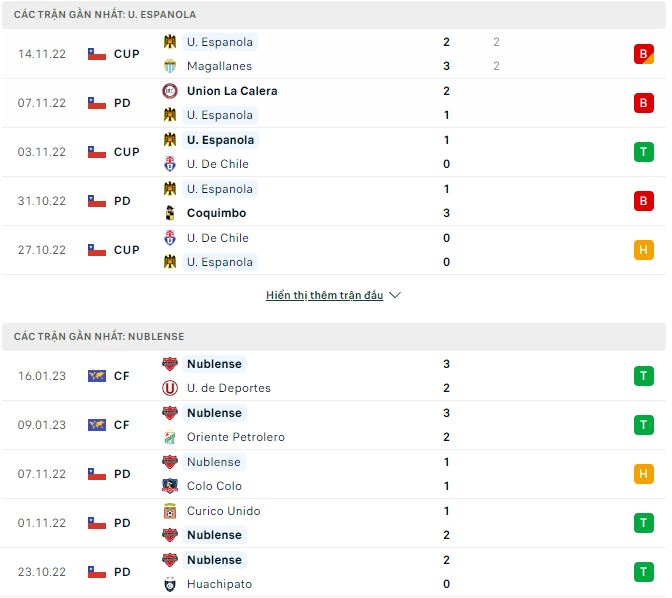The image size is (672, 598).
Task: Click the Oriente Petrolero team crest
Action: coord(170,437)
